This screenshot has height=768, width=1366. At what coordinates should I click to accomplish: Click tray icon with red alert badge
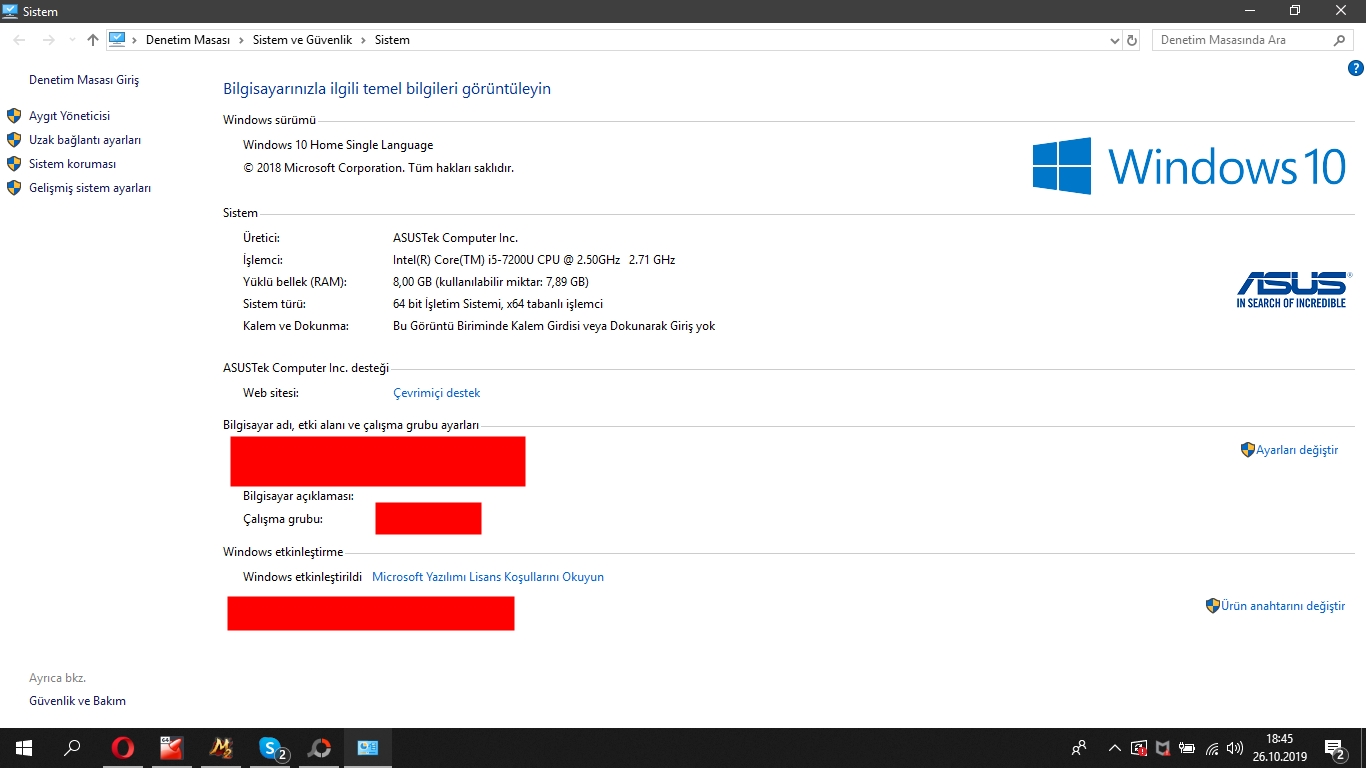[1139, 748]
